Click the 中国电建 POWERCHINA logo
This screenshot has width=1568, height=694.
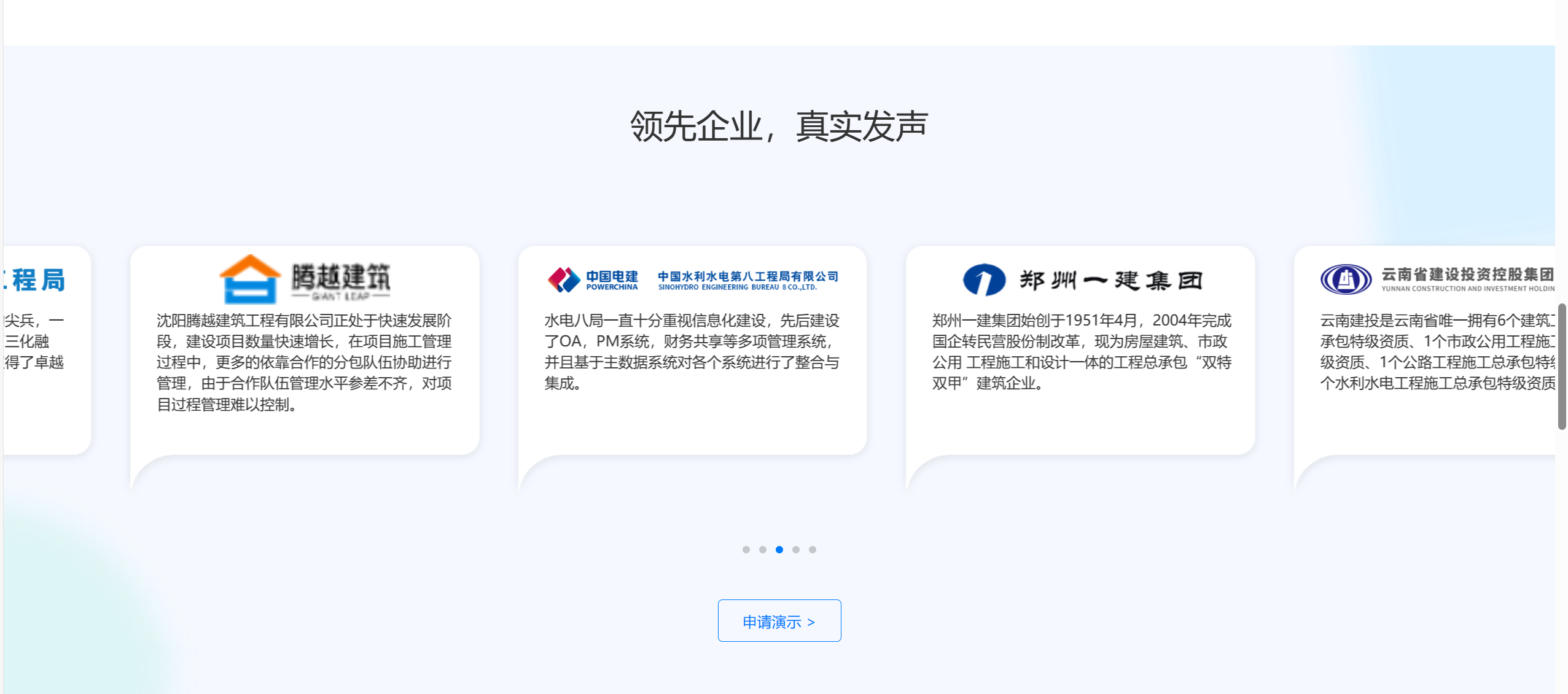(593, 279)
